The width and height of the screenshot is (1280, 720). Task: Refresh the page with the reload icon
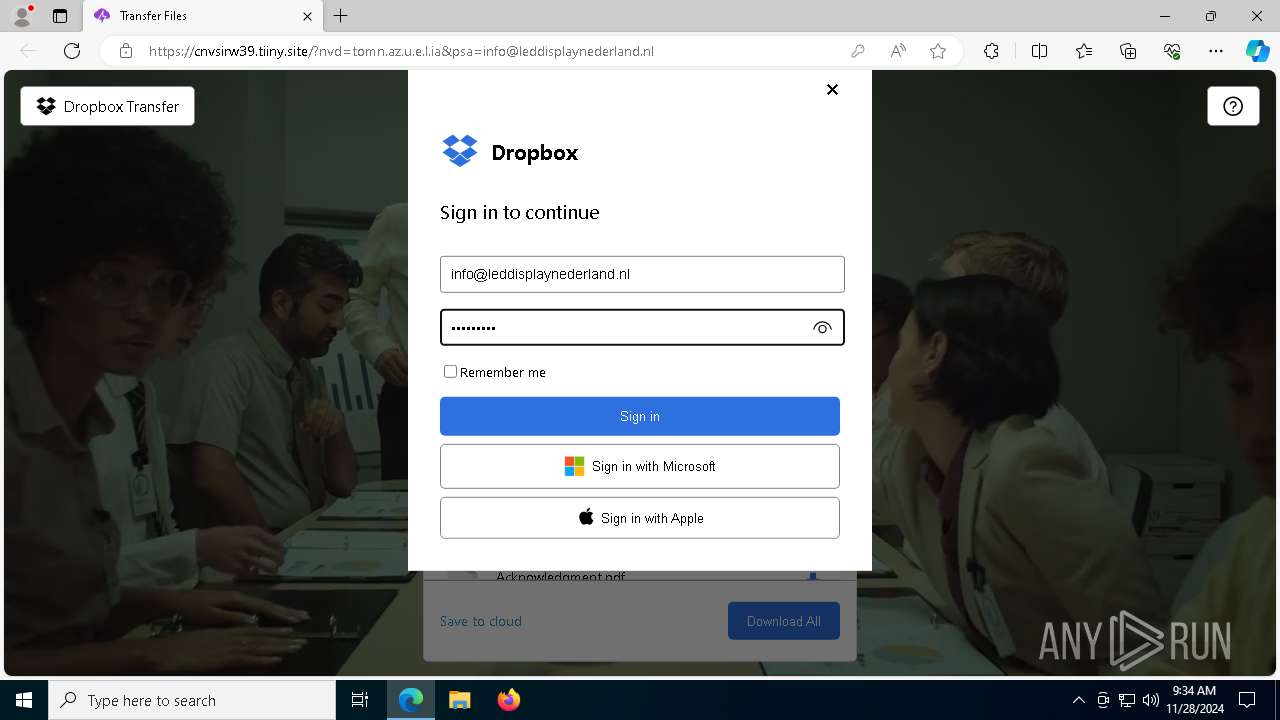pos(72,51)
